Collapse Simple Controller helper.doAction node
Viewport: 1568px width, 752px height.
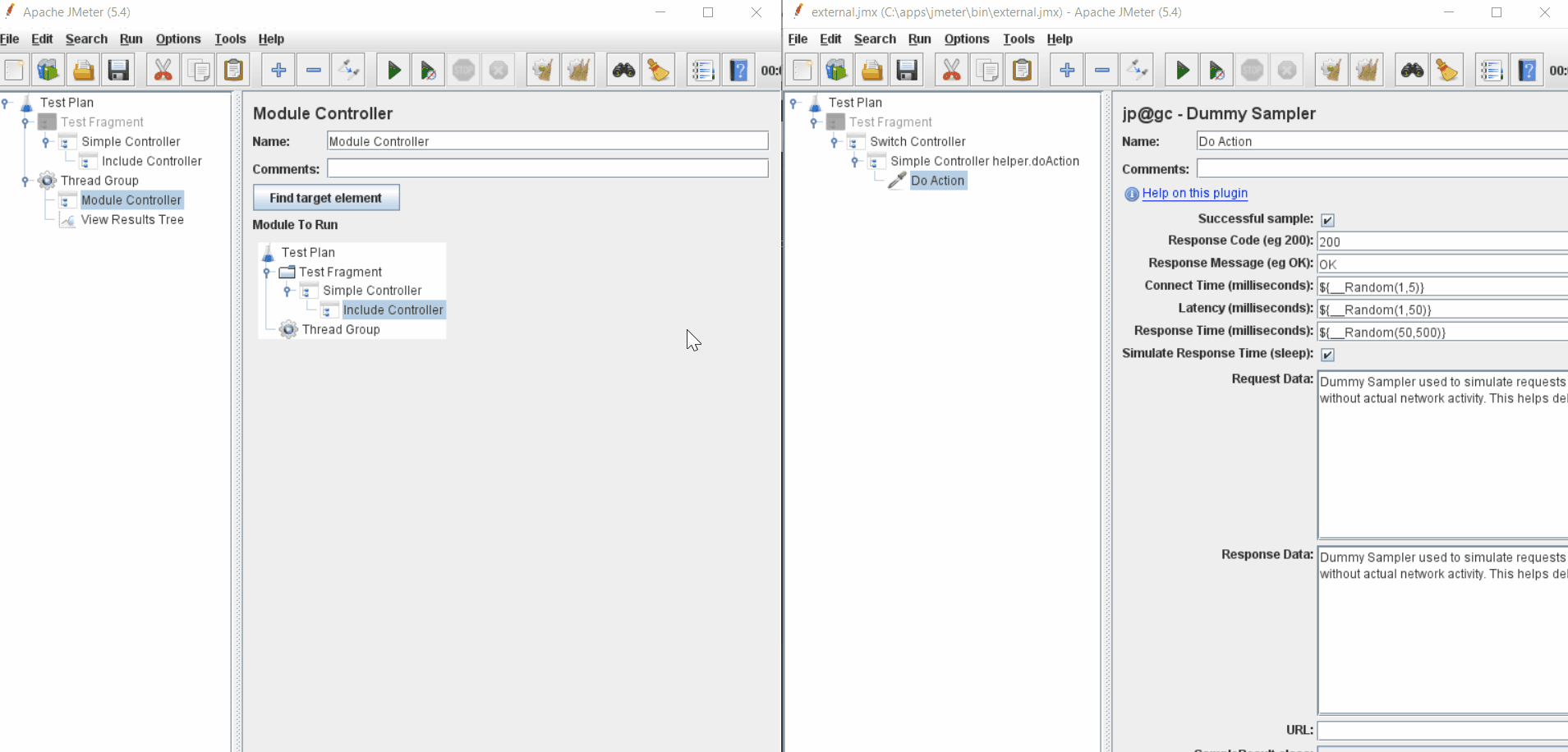pos(855,162)
